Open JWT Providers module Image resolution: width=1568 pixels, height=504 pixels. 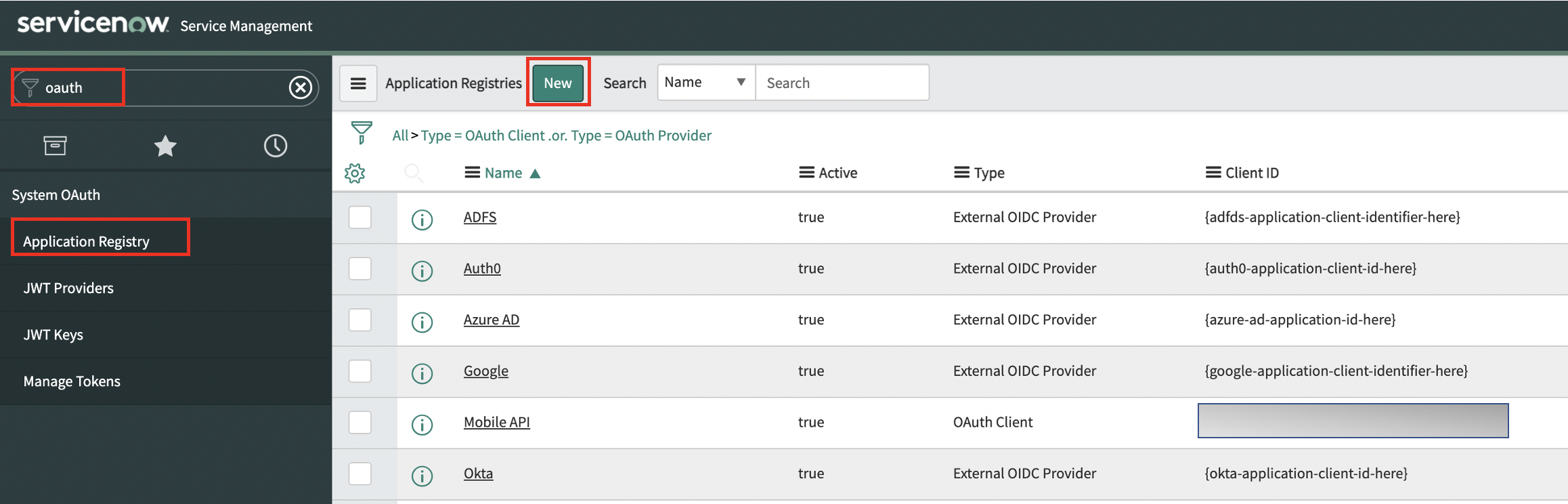click(x=68, y=288)
